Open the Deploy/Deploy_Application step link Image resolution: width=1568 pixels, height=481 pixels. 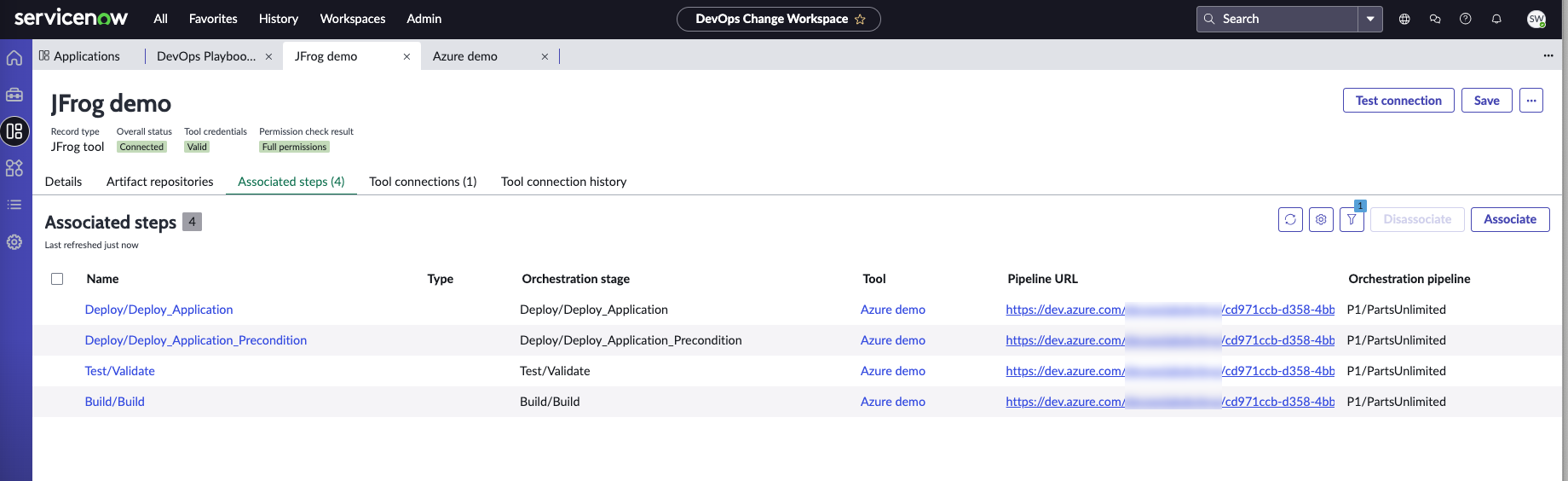click(159, 310)
